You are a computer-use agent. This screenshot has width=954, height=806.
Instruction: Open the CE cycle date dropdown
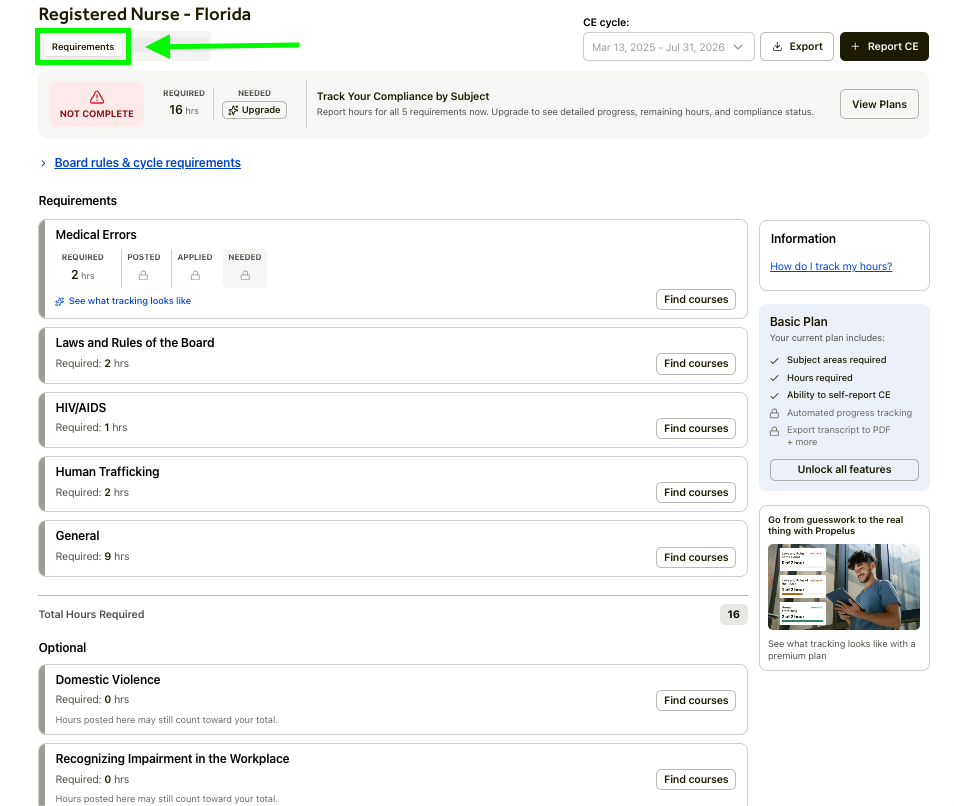[668, 47]
